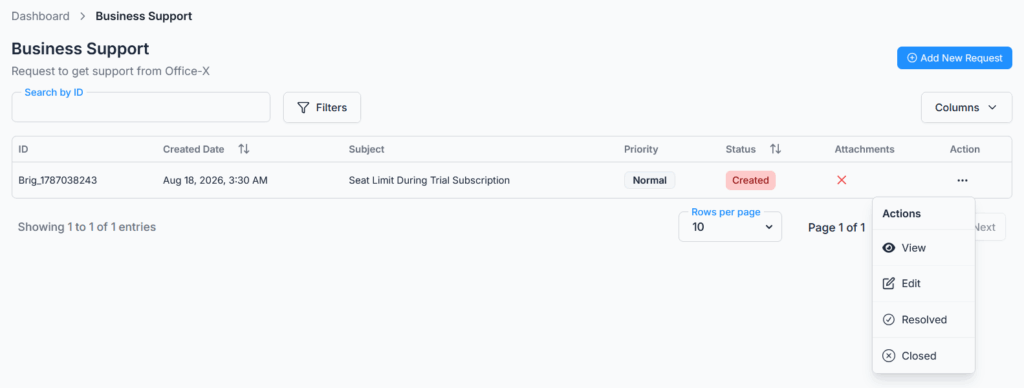Choose Closed in the Actions menu
This screenshot has height=388, width=1024.
923,356
